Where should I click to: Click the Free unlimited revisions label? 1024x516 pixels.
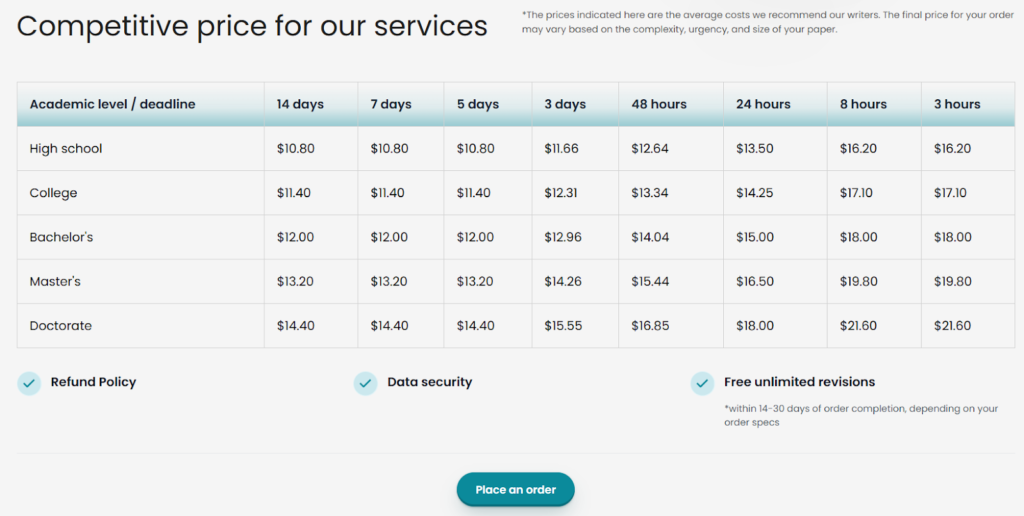coord(799,382)
